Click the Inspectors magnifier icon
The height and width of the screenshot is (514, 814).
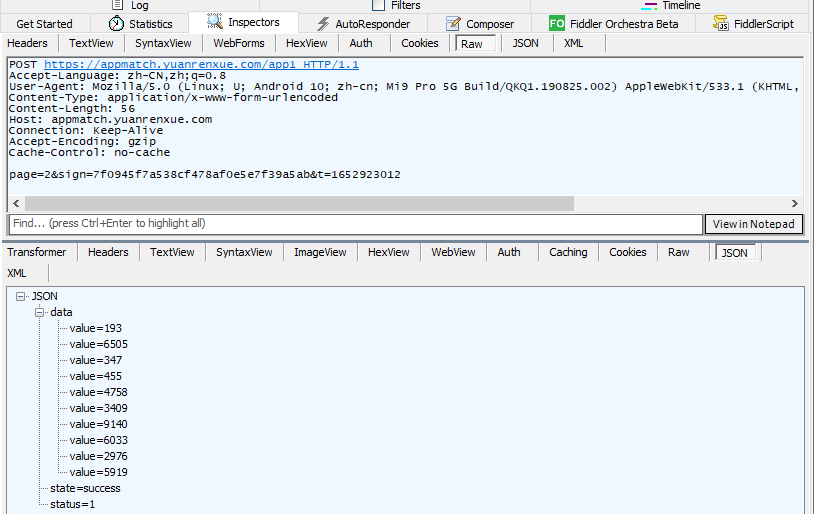click(214, 21)
